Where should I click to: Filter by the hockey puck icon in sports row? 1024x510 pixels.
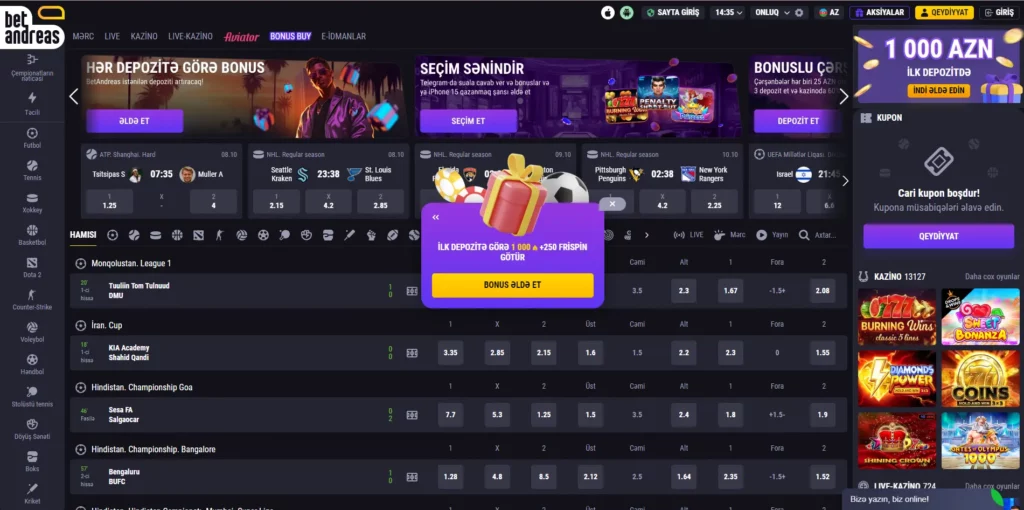click(x=155, y=235)
